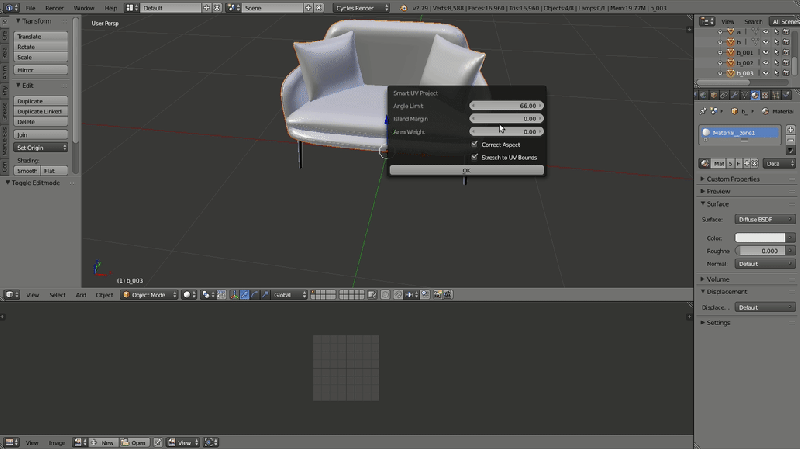
Task: Toggle Correct Aspect checkbox
Action: 474,144
